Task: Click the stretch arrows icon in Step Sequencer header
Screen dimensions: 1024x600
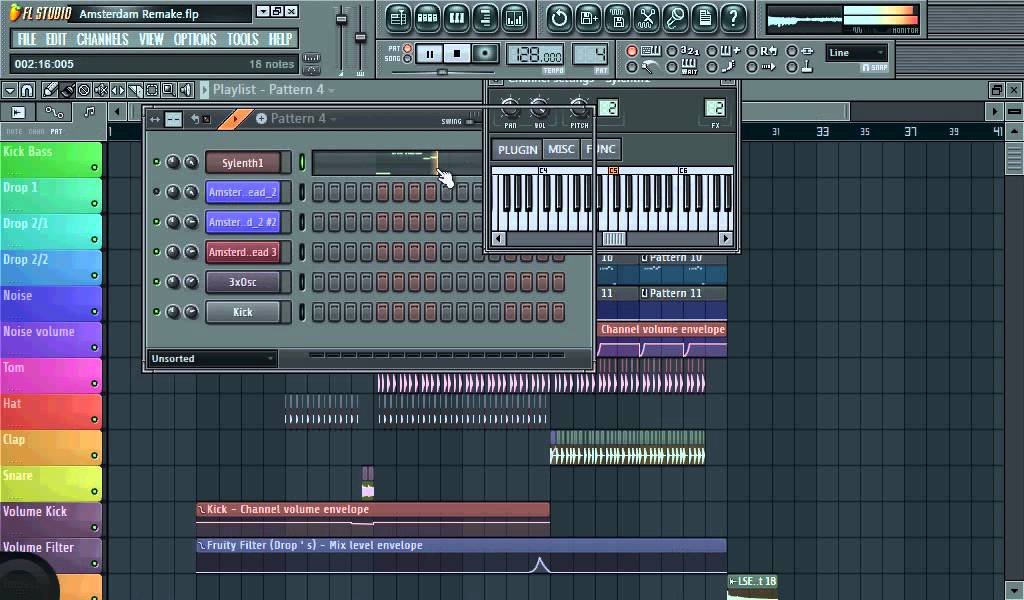Action: tap(155, 119)
